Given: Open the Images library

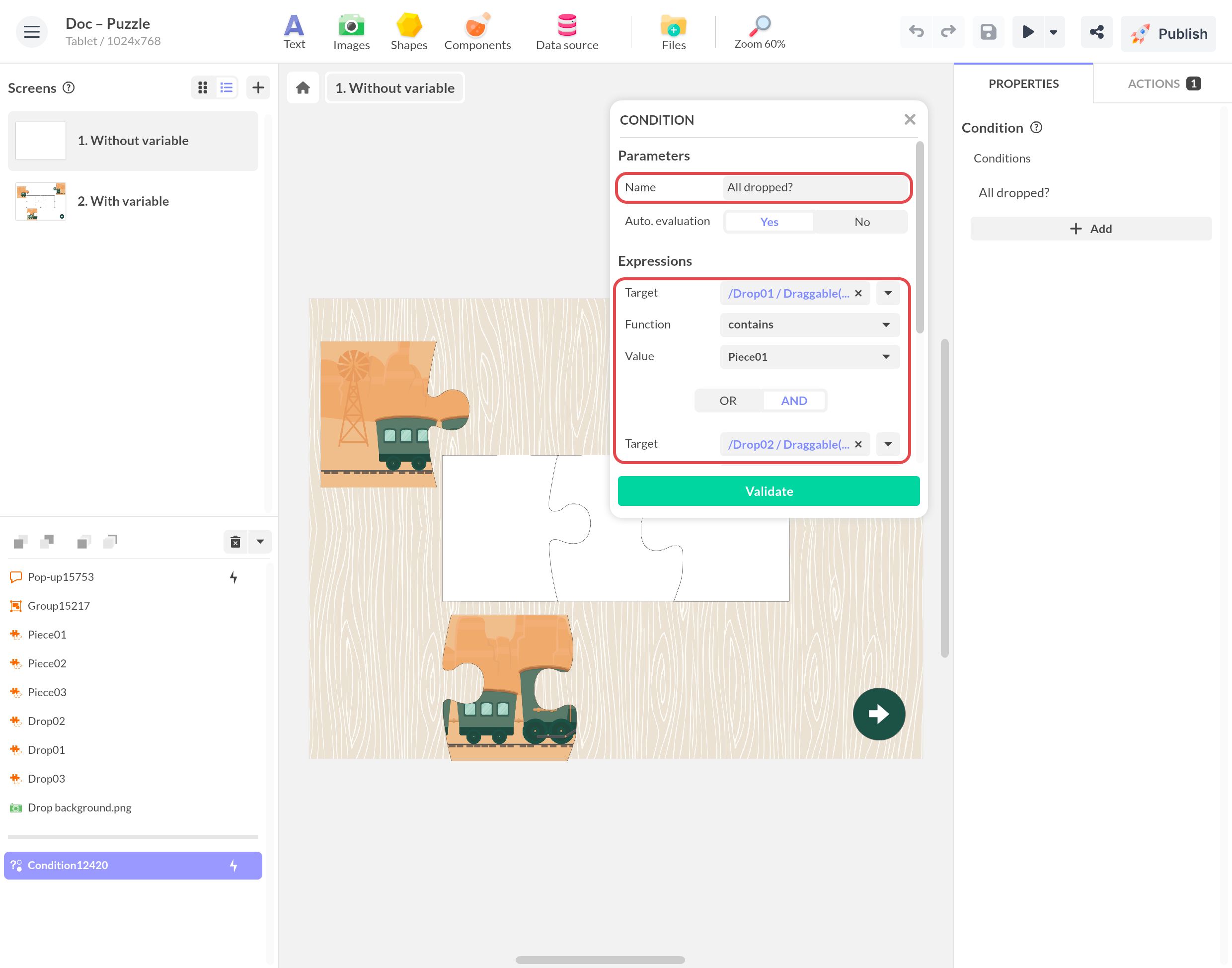Looking at the screenshot, I should point(351,32).
